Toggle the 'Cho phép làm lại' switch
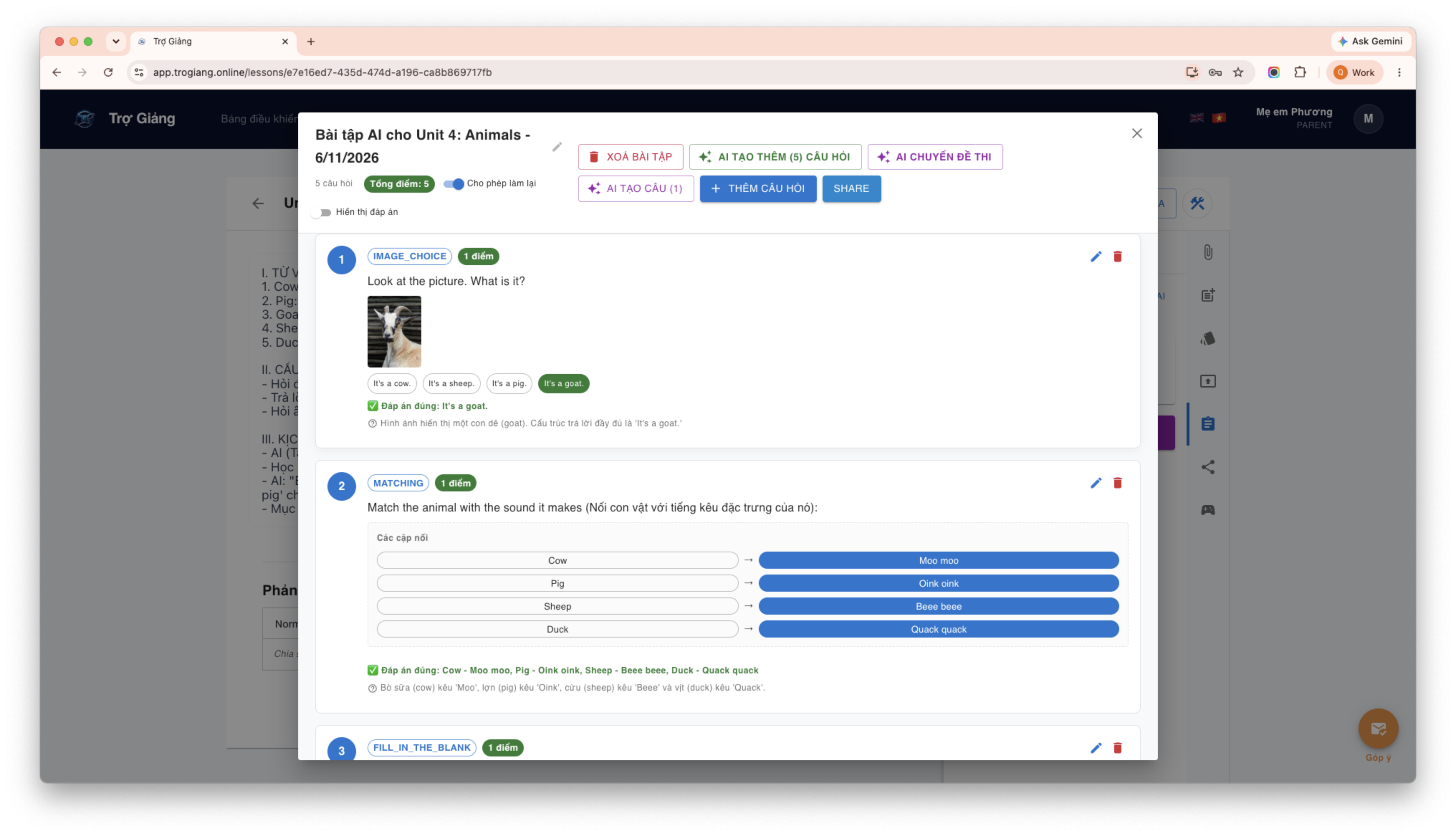 [454, 184]
